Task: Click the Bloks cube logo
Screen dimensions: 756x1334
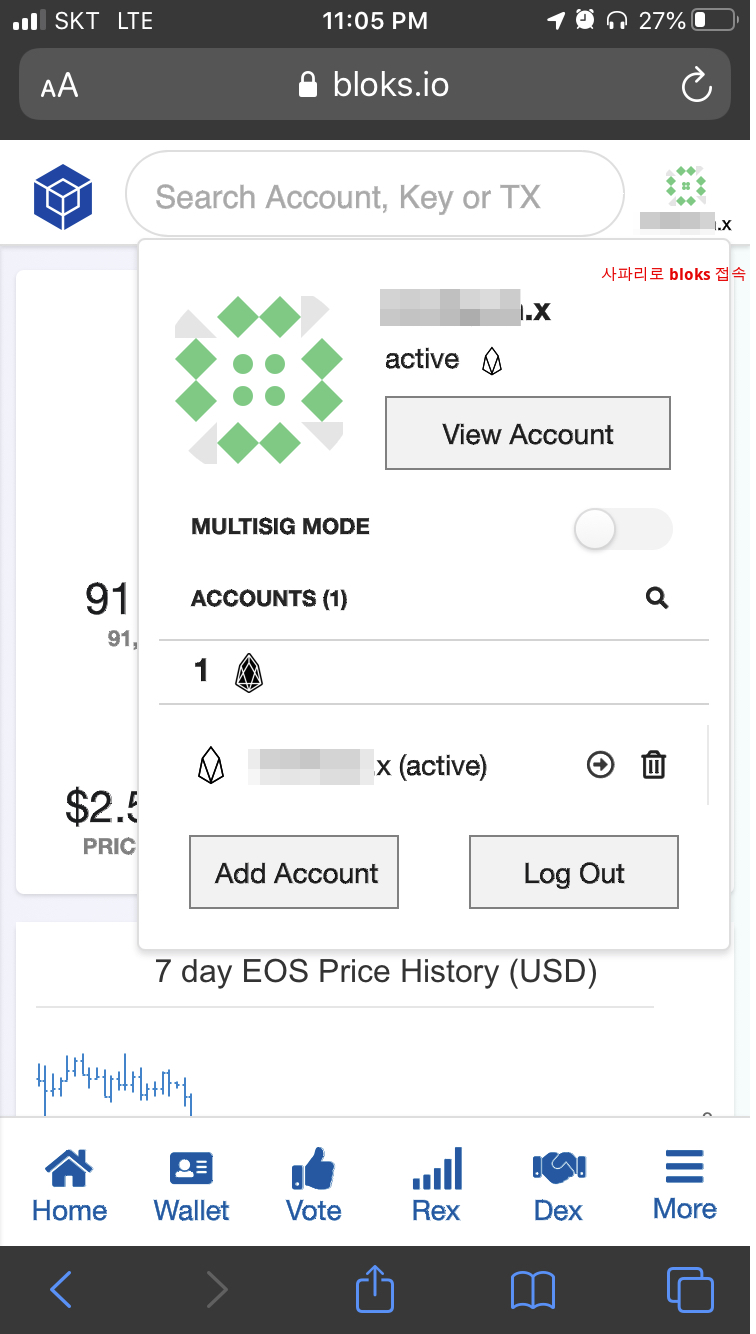Action: [x=63, y=196]
